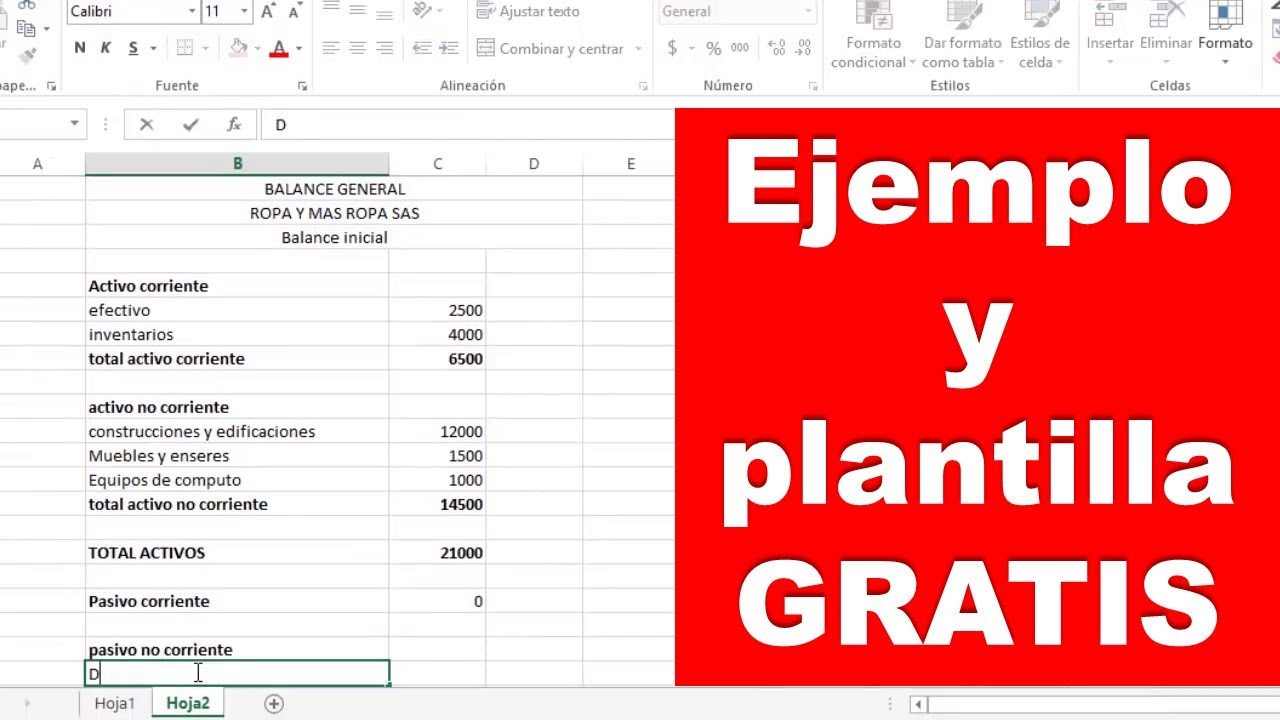The image size is (1280, 720).
Task: Toggle italic formatting (K)
Action: [x=106, y=48]
